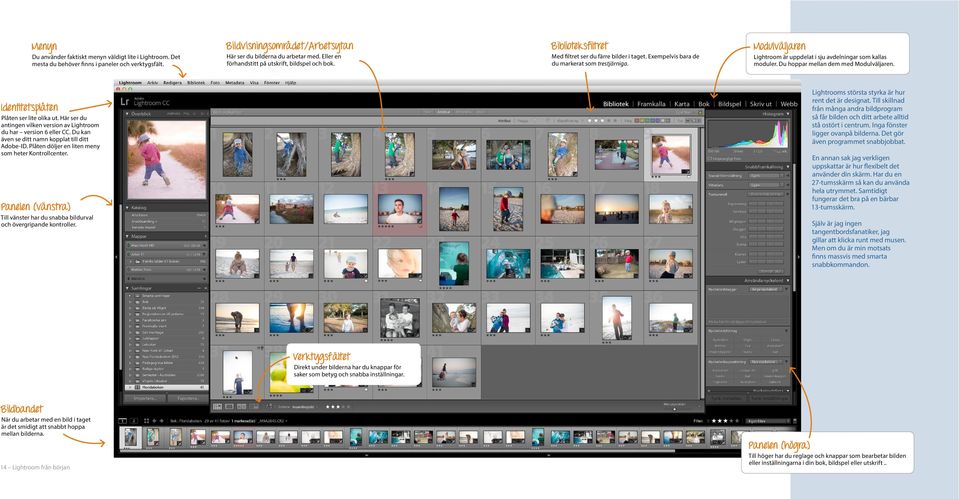The height and width of the screenshot is (499, 959).
Task: Open the Bibliotek menu in menu bar
Action: click(196, 83)
